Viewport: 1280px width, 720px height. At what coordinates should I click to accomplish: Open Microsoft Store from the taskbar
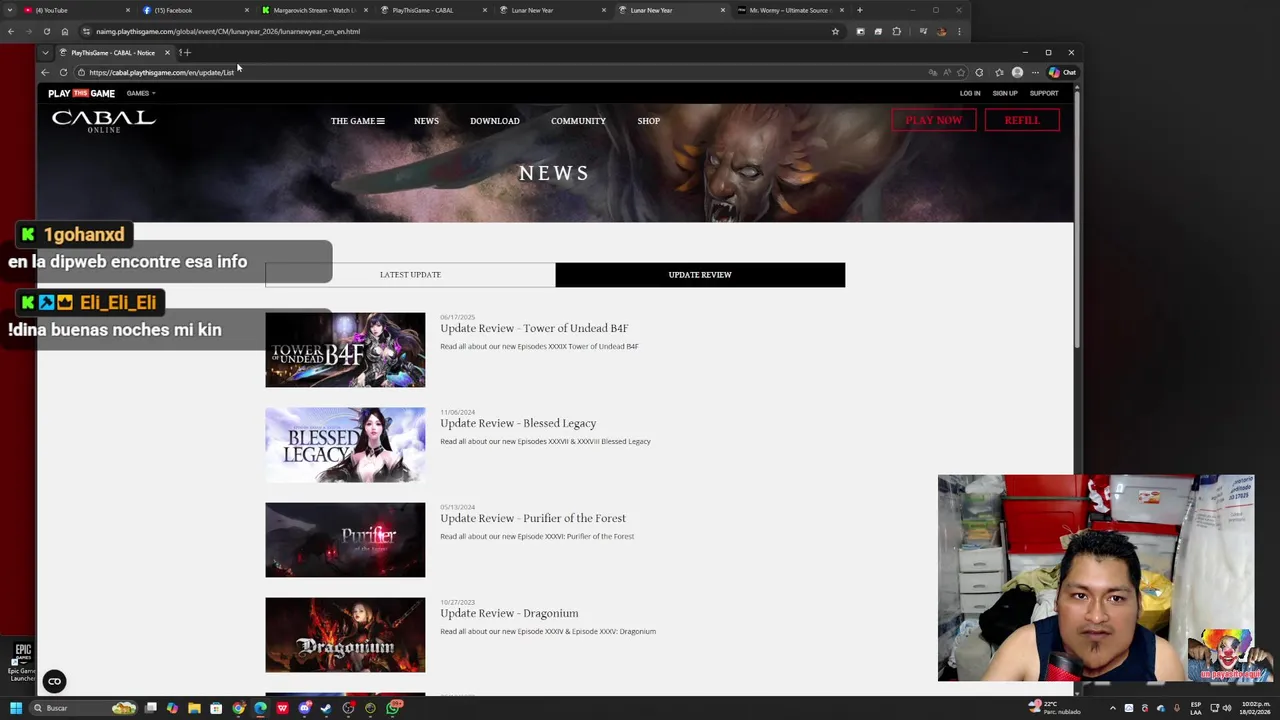(216, 708)
